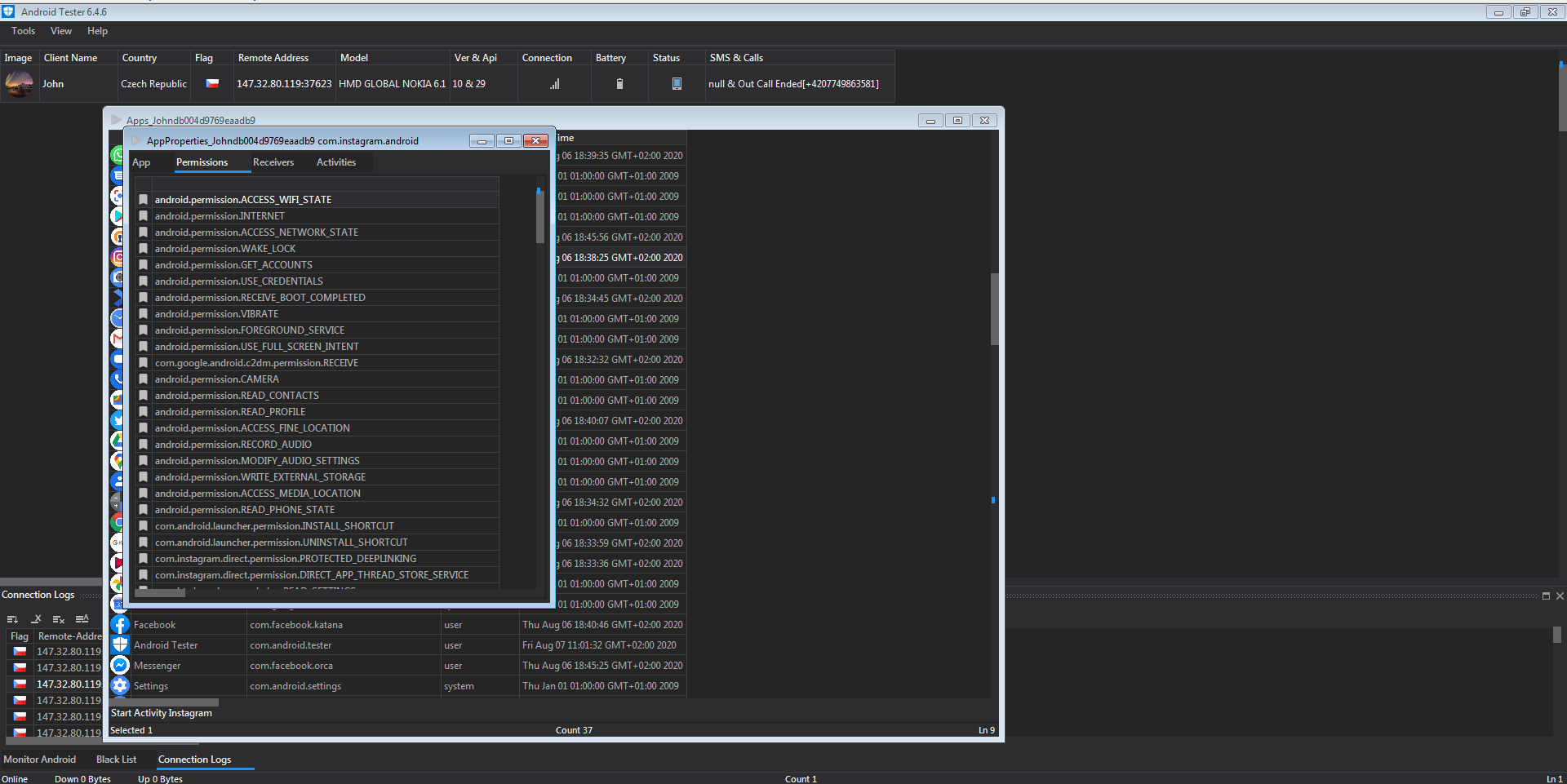
Task: Click the Apps list horizontal scrollbar thumb
Action: coord(164,702)
